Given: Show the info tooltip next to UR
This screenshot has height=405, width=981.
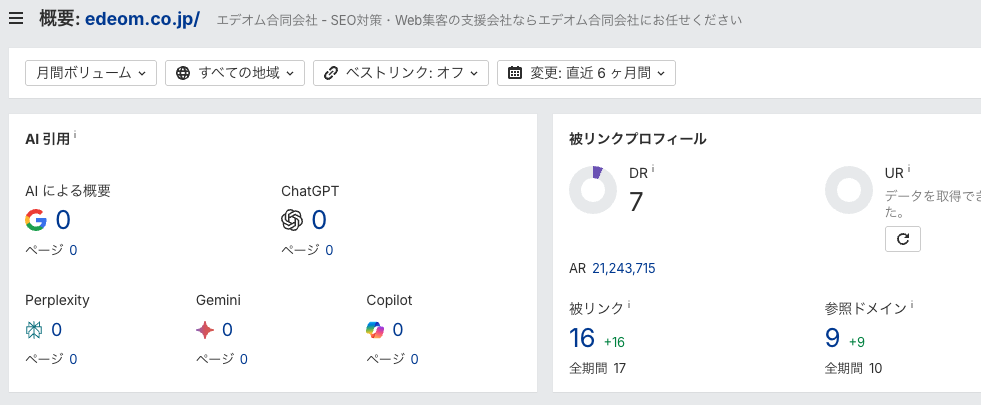Looking at the screenshot, I should pos(909,168).
